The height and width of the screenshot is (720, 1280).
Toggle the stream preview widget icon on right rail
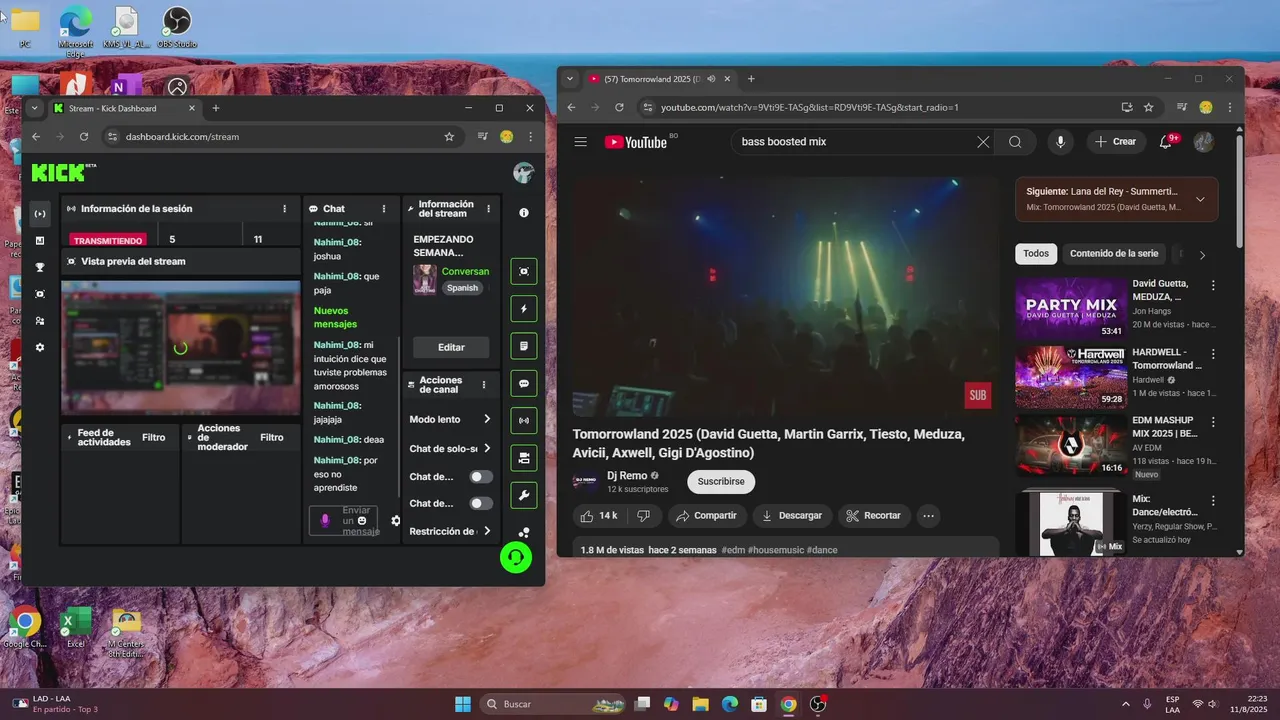click(x=523, y=271)
